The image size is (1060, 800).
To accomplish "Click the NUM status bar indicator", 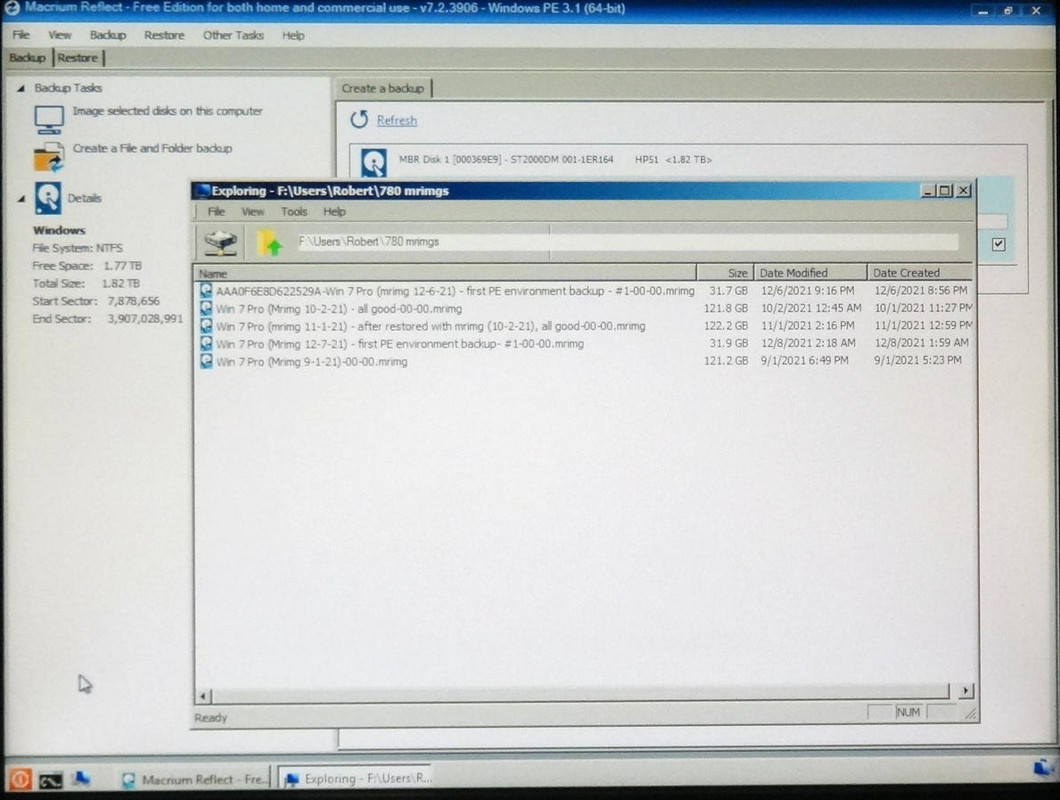I will 908,712.
